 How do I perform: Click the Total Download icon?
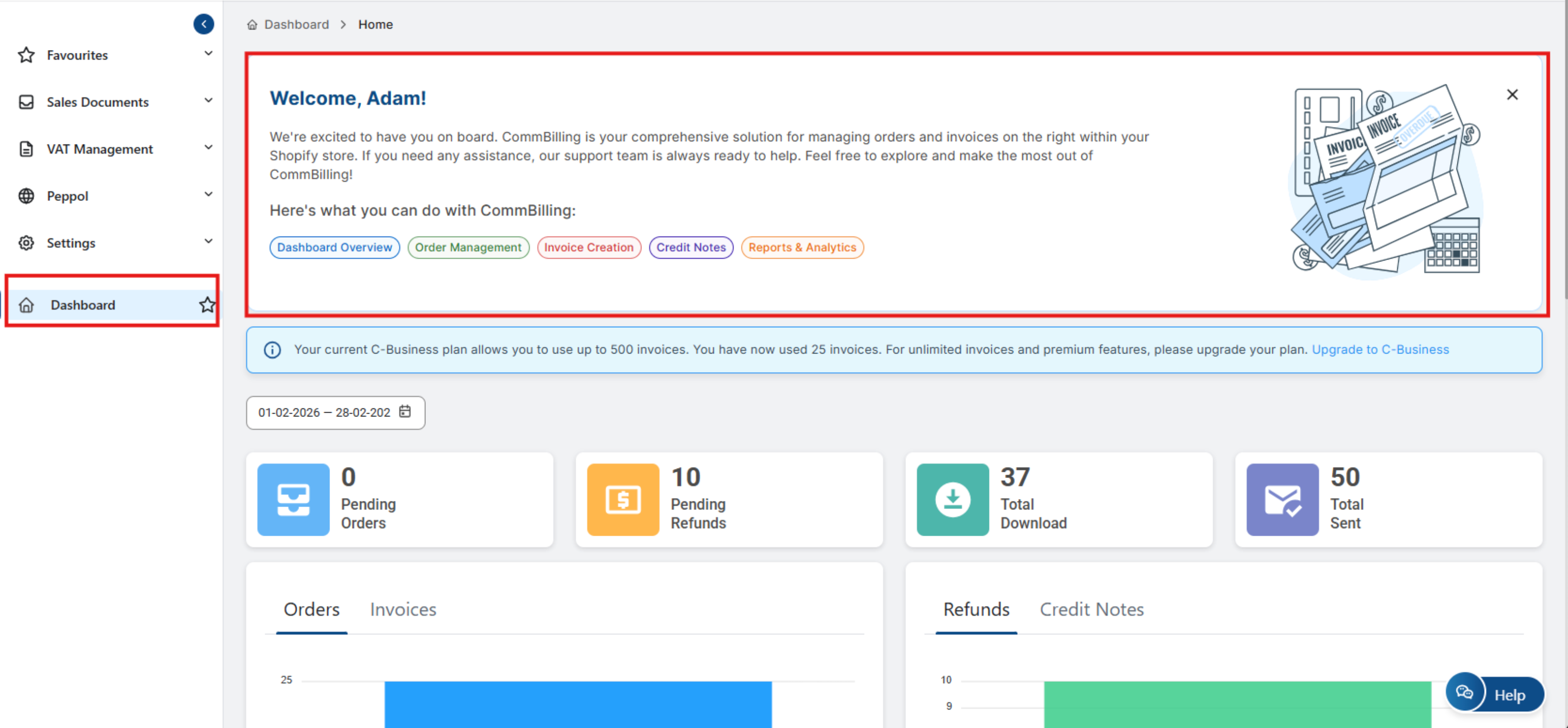pos(953,499)
